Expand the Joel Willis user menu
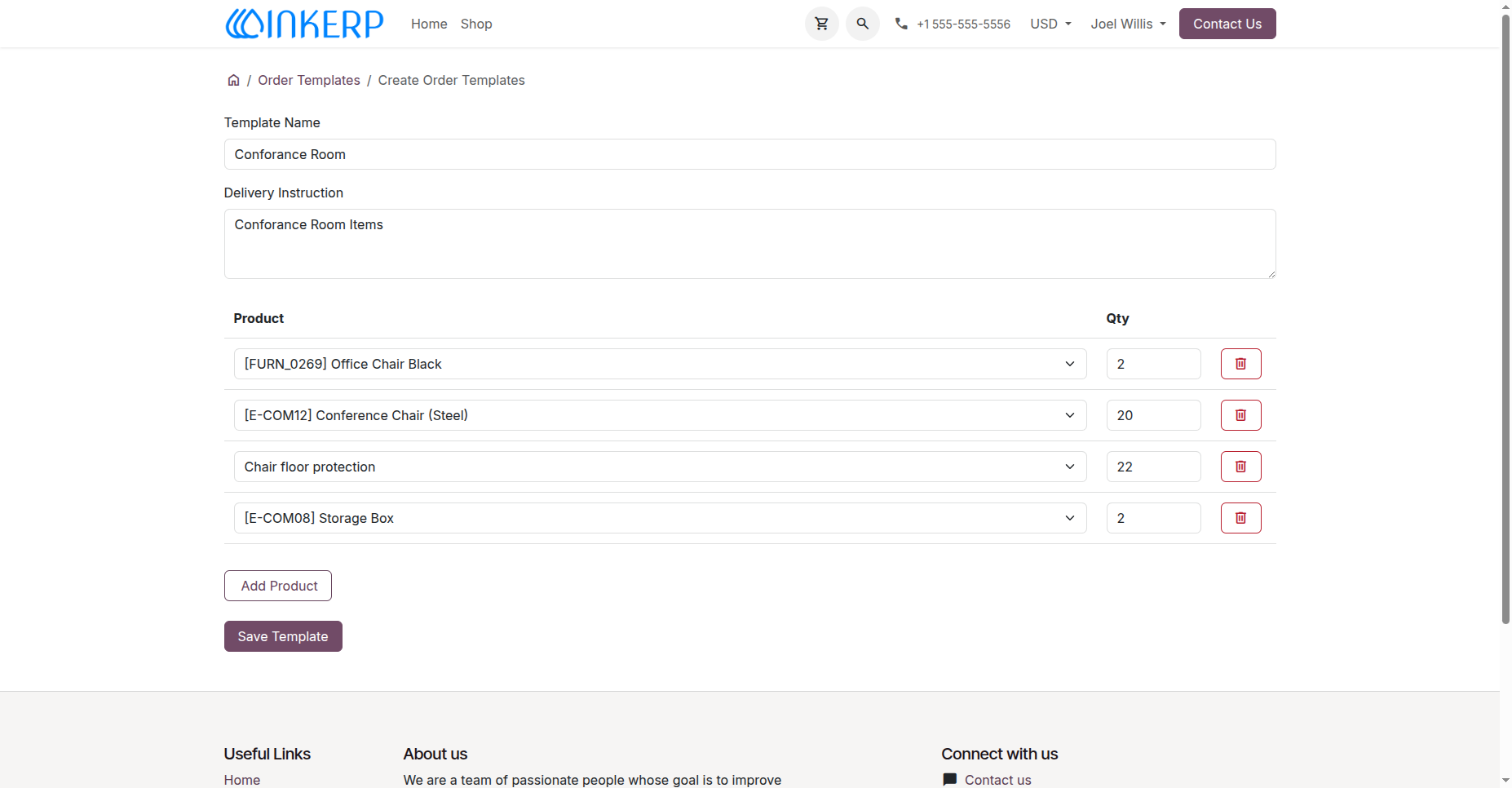 tap(1128, 24)
